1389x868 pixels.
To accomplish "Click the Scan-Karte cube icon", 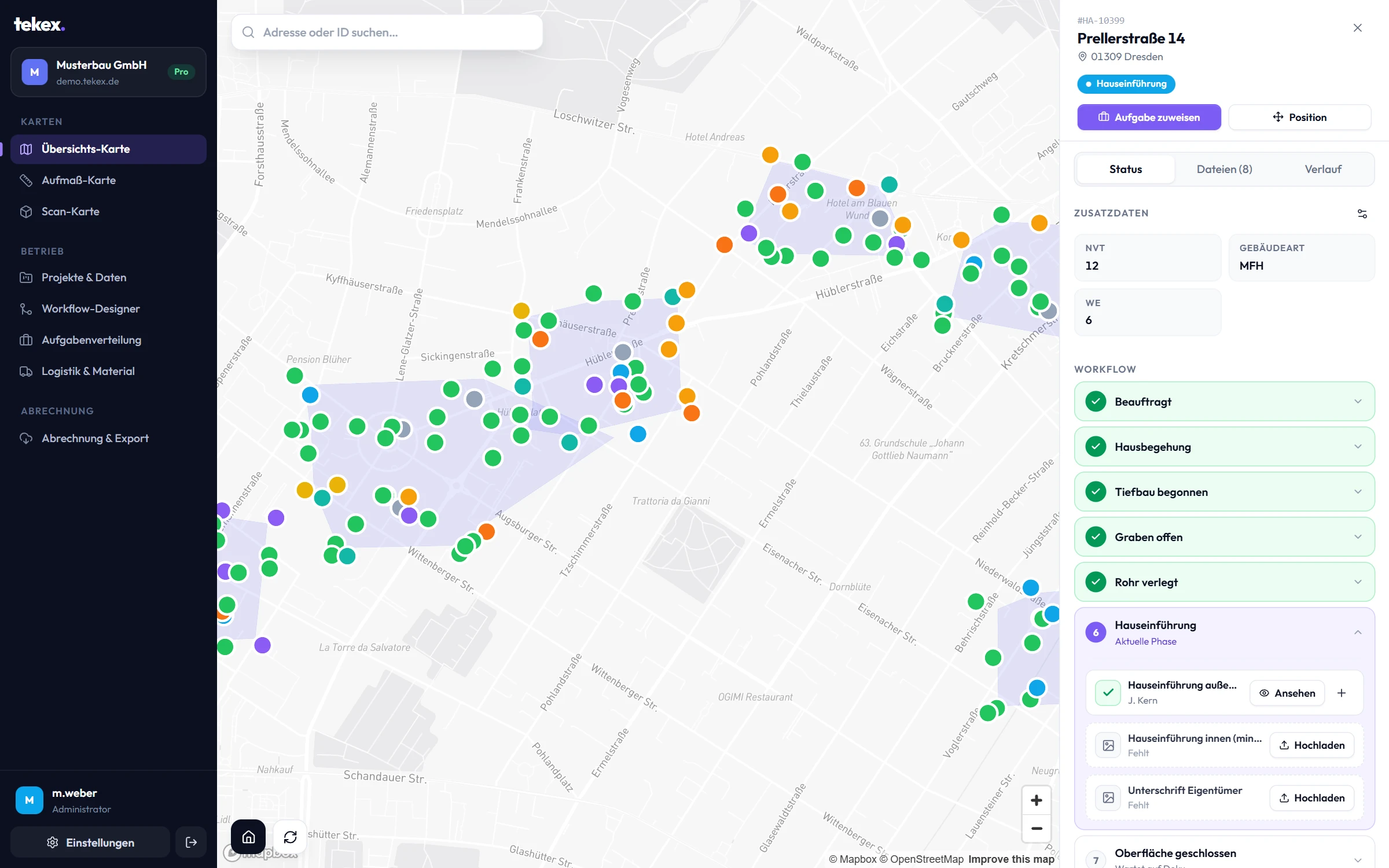I will pyautogui.click(x=26, y=211).
